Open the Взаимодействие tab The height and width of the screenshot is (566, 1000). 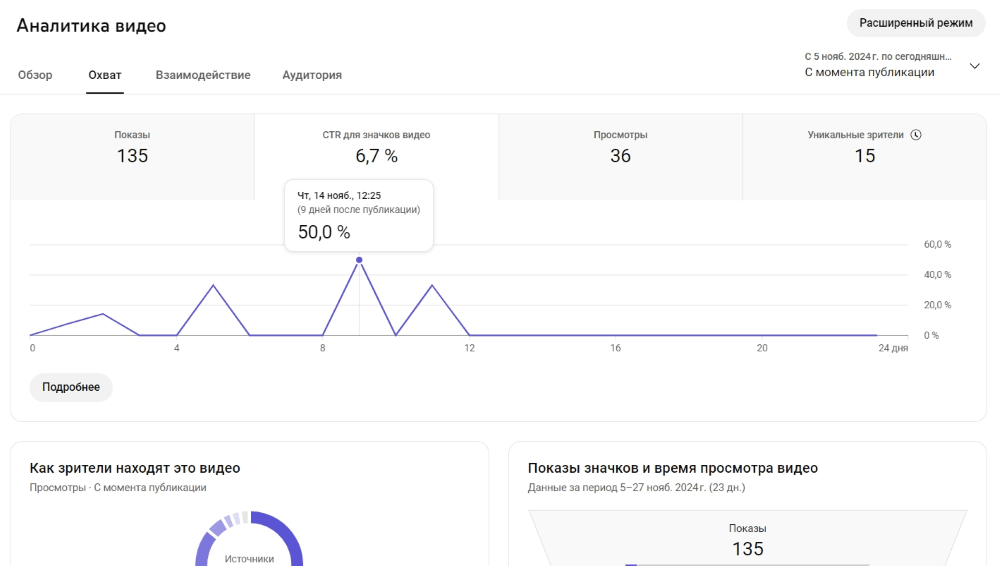point(203,75)
